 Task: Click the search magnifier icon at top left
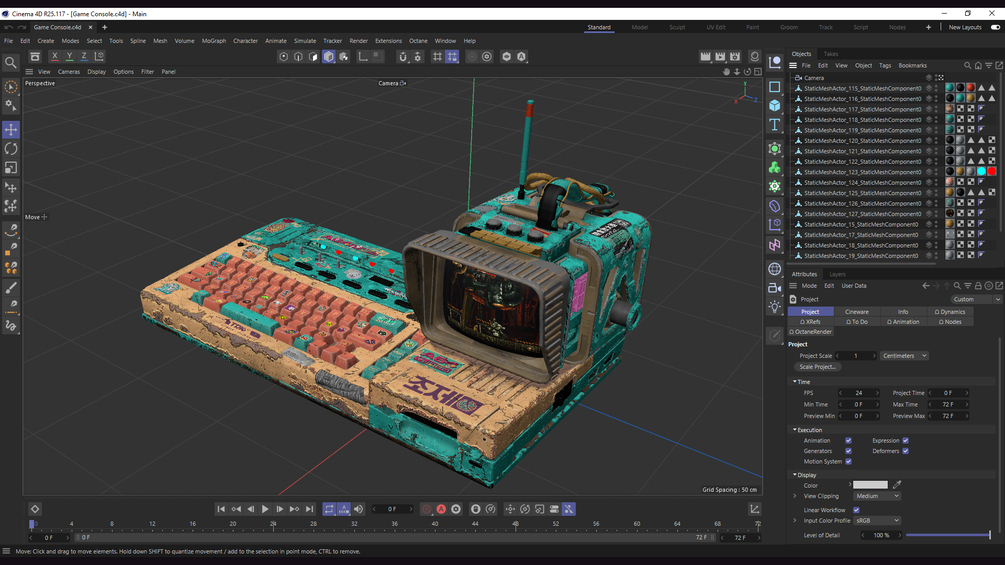point(11,62)
